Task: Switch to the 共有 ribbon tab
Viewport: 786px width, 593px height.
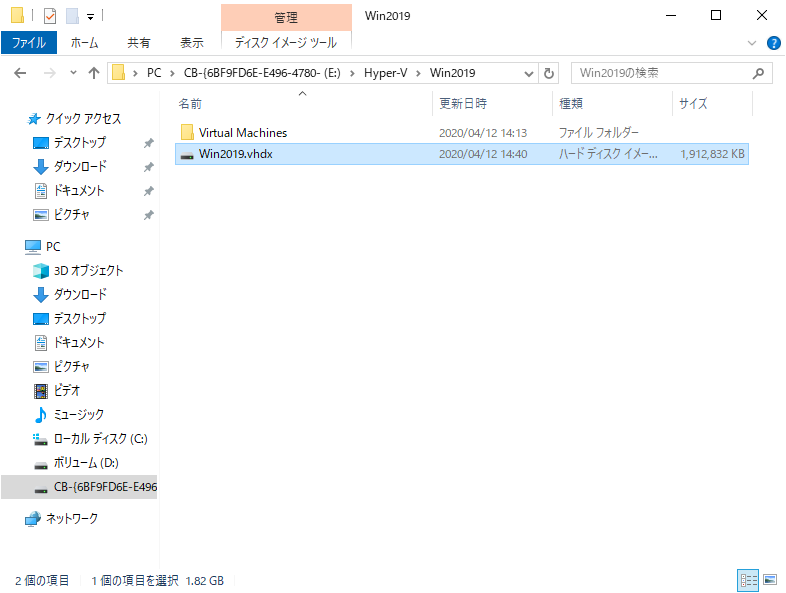Action: (x=138, y=43)
